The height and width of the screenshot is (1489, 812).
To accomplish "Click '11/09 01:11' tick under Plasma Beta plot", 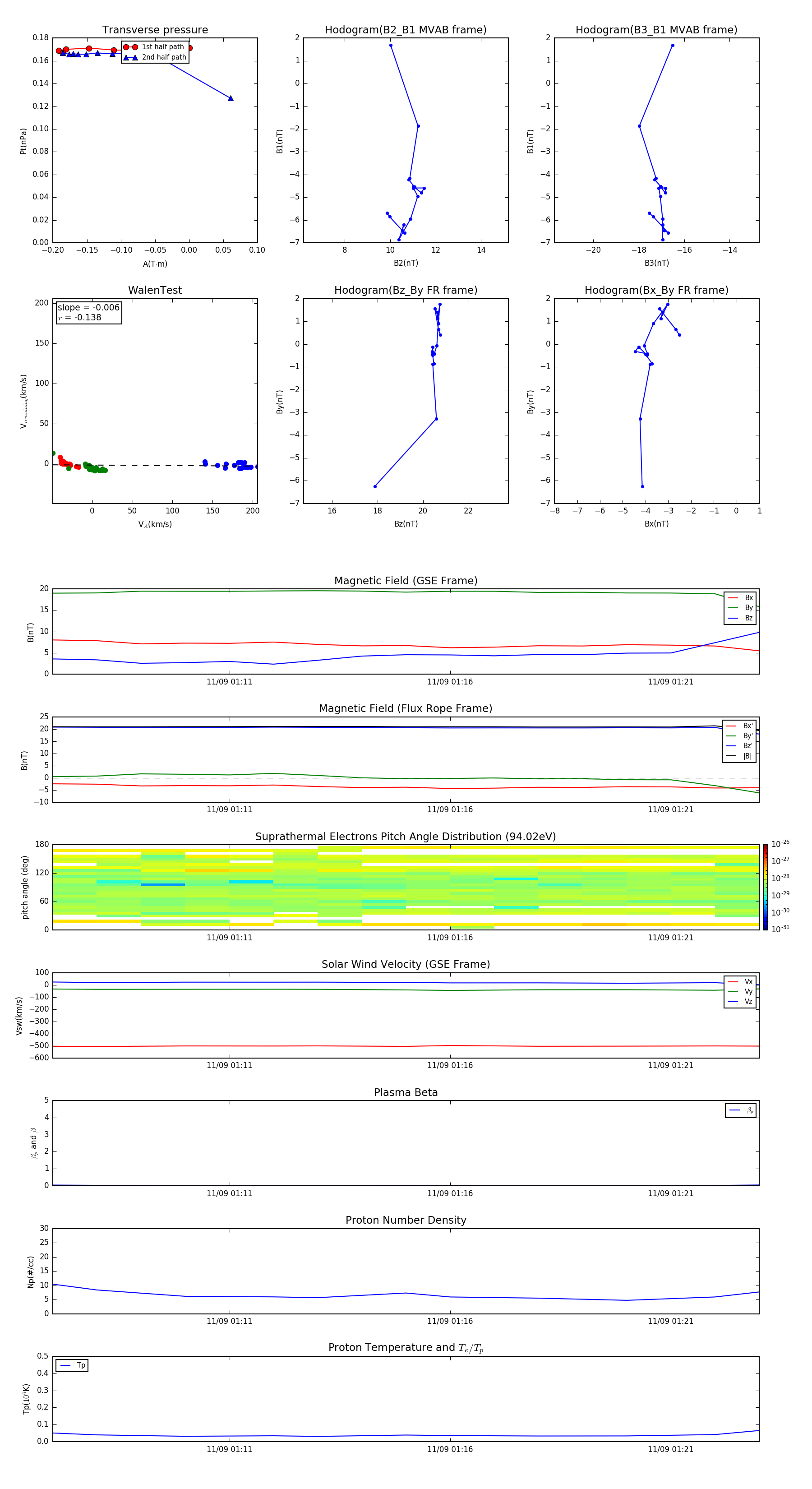I will pos(230,1193).
